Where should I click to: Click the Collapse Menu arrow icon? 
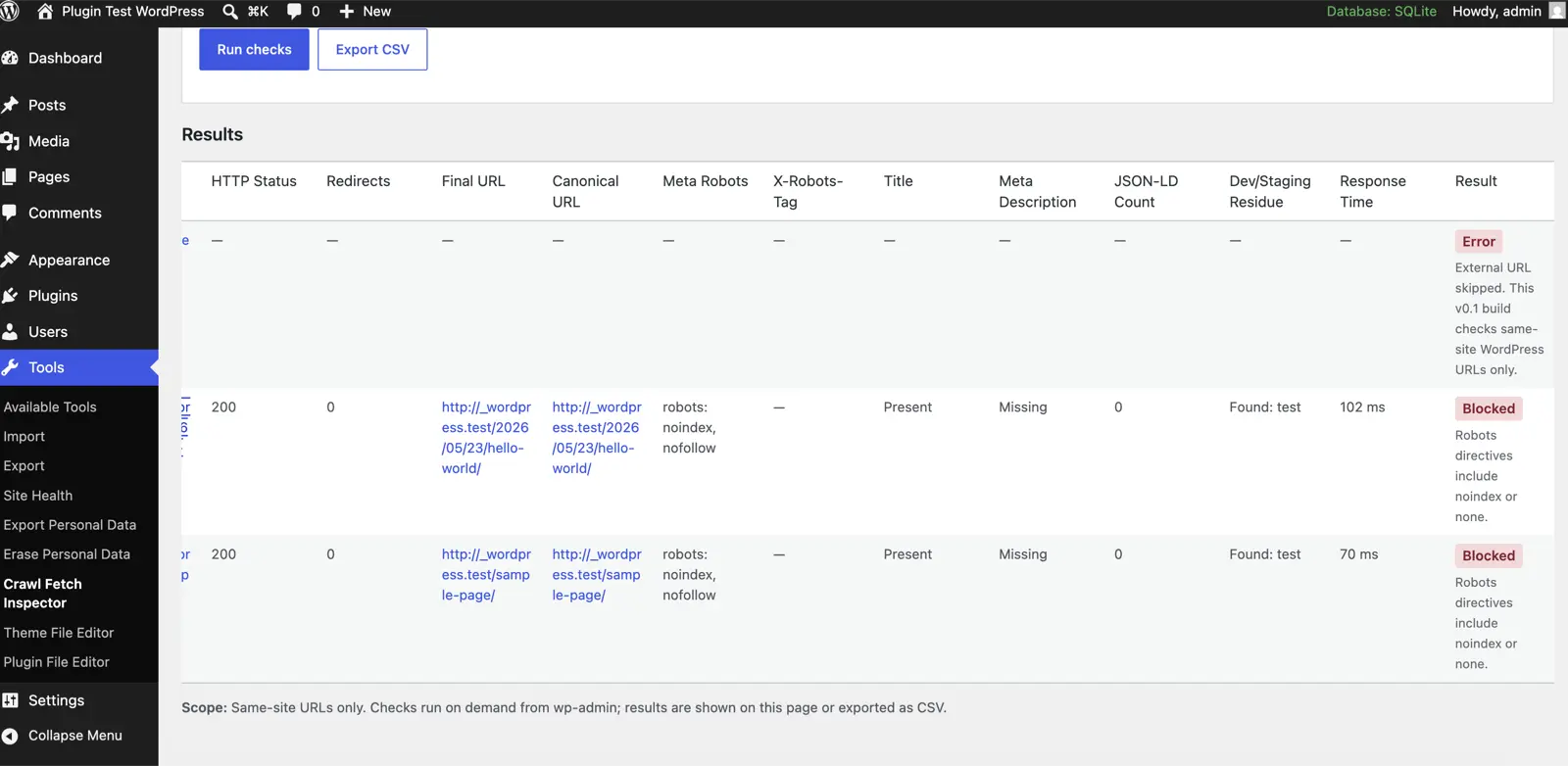click(x=11, y=736)
